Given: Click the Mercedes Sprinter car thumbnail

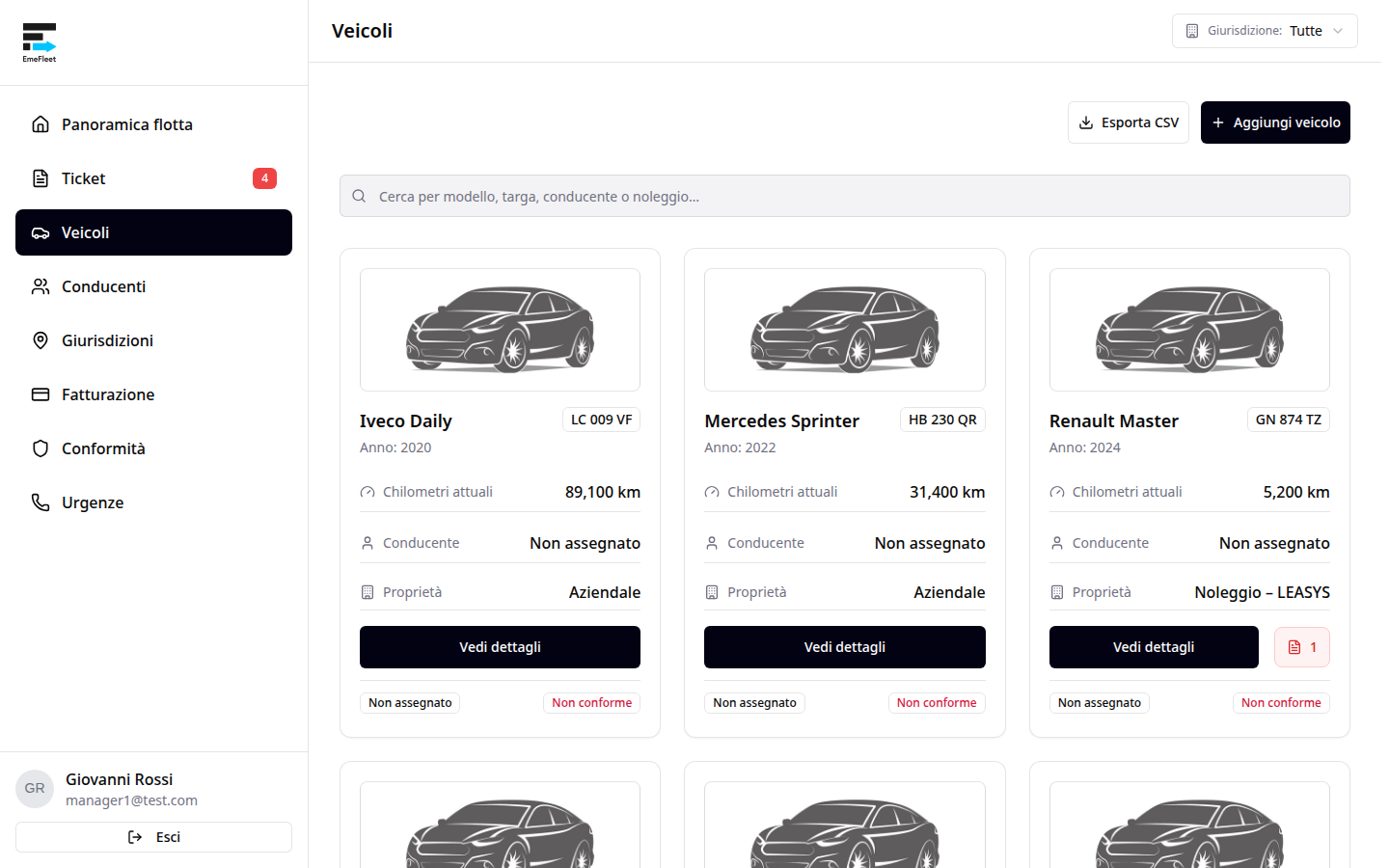Looking at the screenshot, I should 845,330.
